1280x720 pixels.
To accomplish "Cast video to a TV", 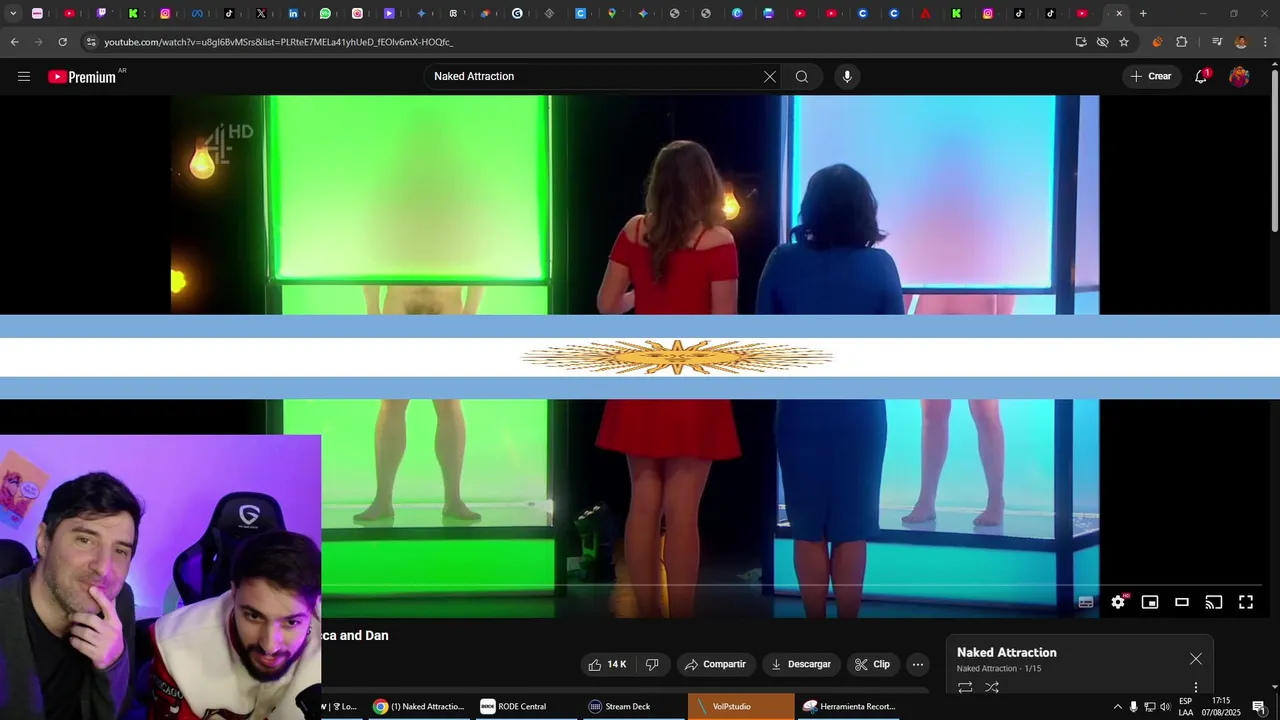I will tap(1214, 602).
